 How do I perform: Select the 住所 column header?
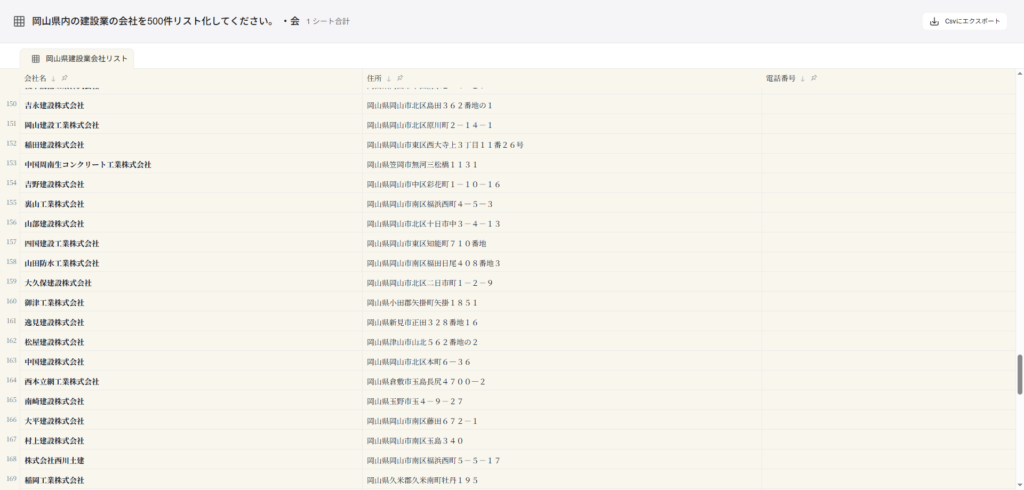[562, 78]
